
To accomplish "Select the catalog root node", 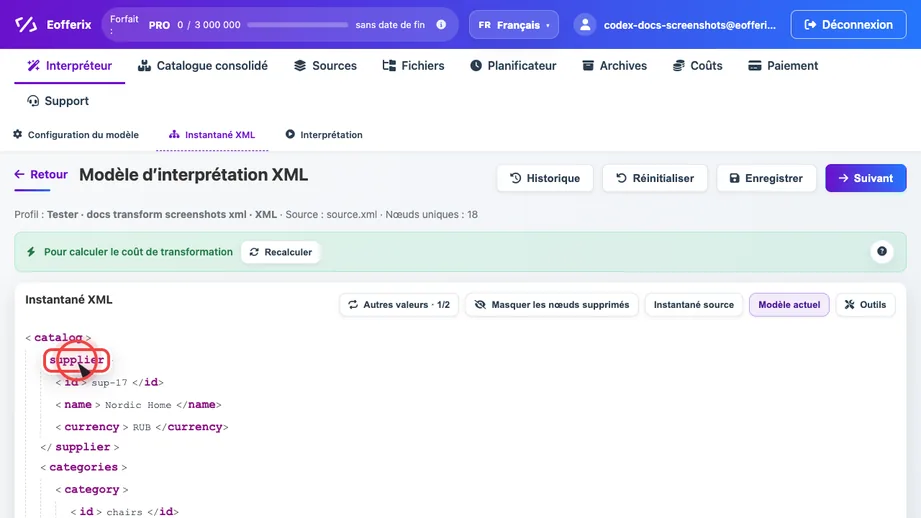I will point(58,338).
